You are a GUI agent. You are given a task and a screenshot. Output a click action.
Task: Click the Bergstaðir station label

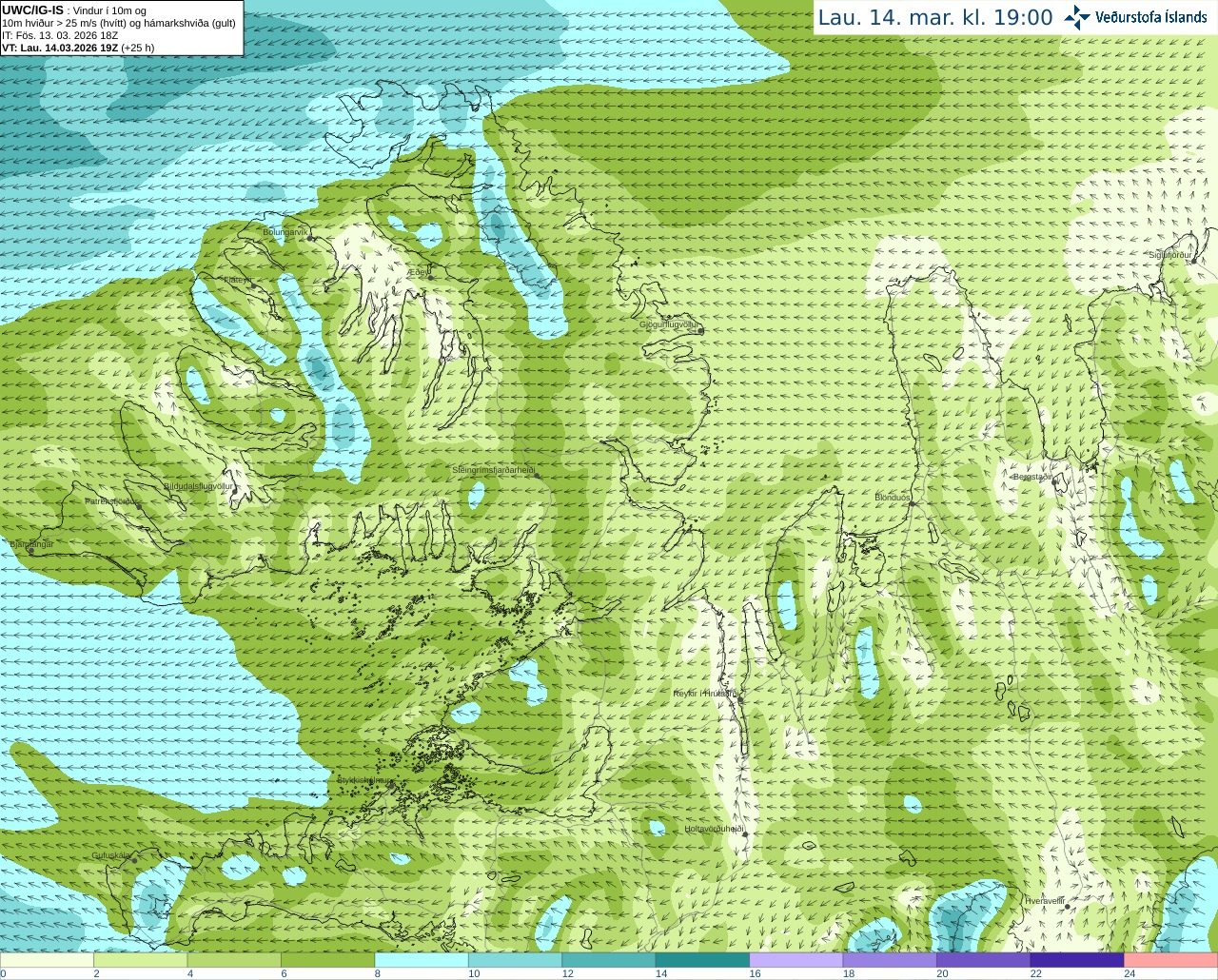click(x=1032, y=477)
